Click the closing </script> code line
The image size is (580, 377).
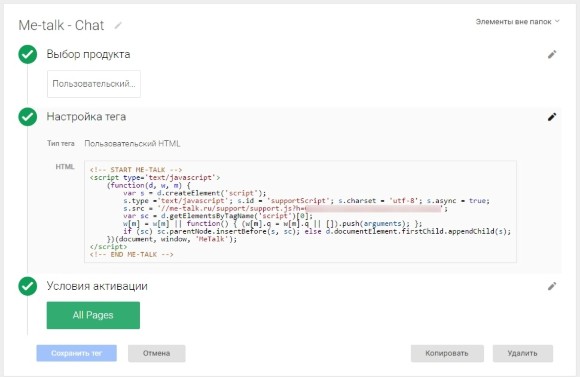tap(108, 247)
